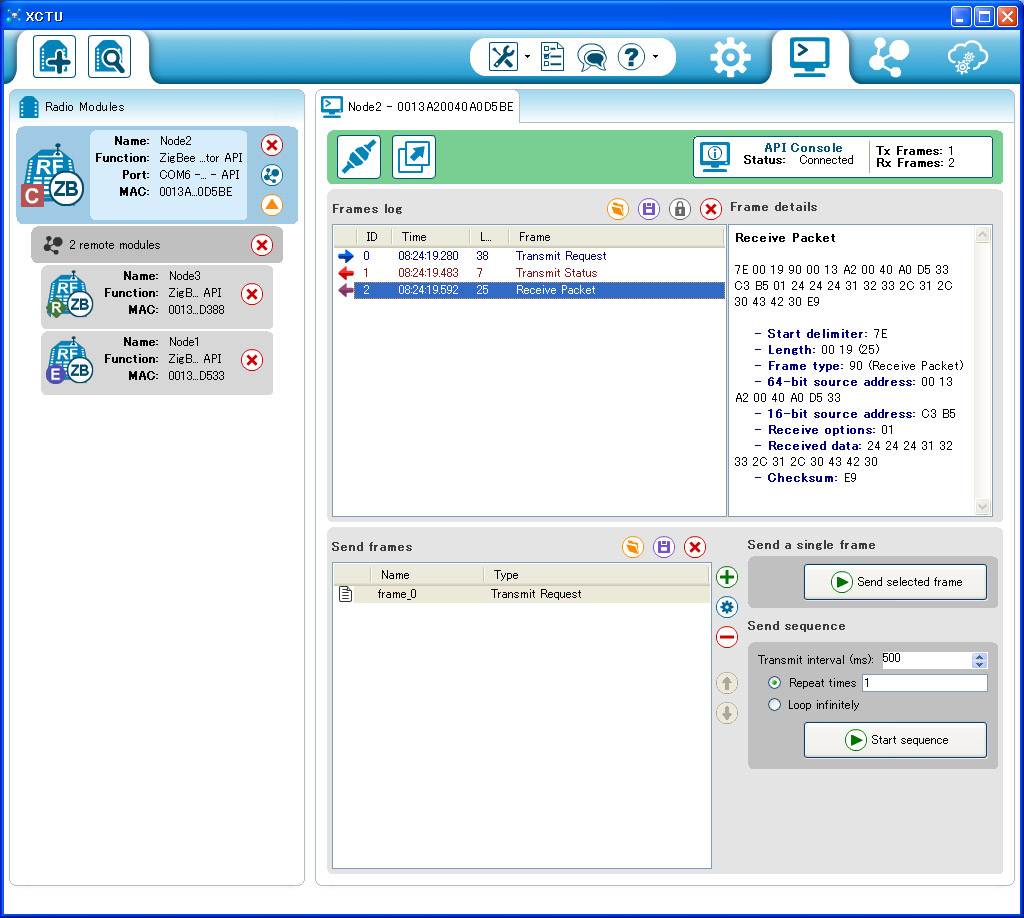This screenshot has width=1024, height=918.
Task: Toggle the frames log scroll lock
Action: click(680, 209)
